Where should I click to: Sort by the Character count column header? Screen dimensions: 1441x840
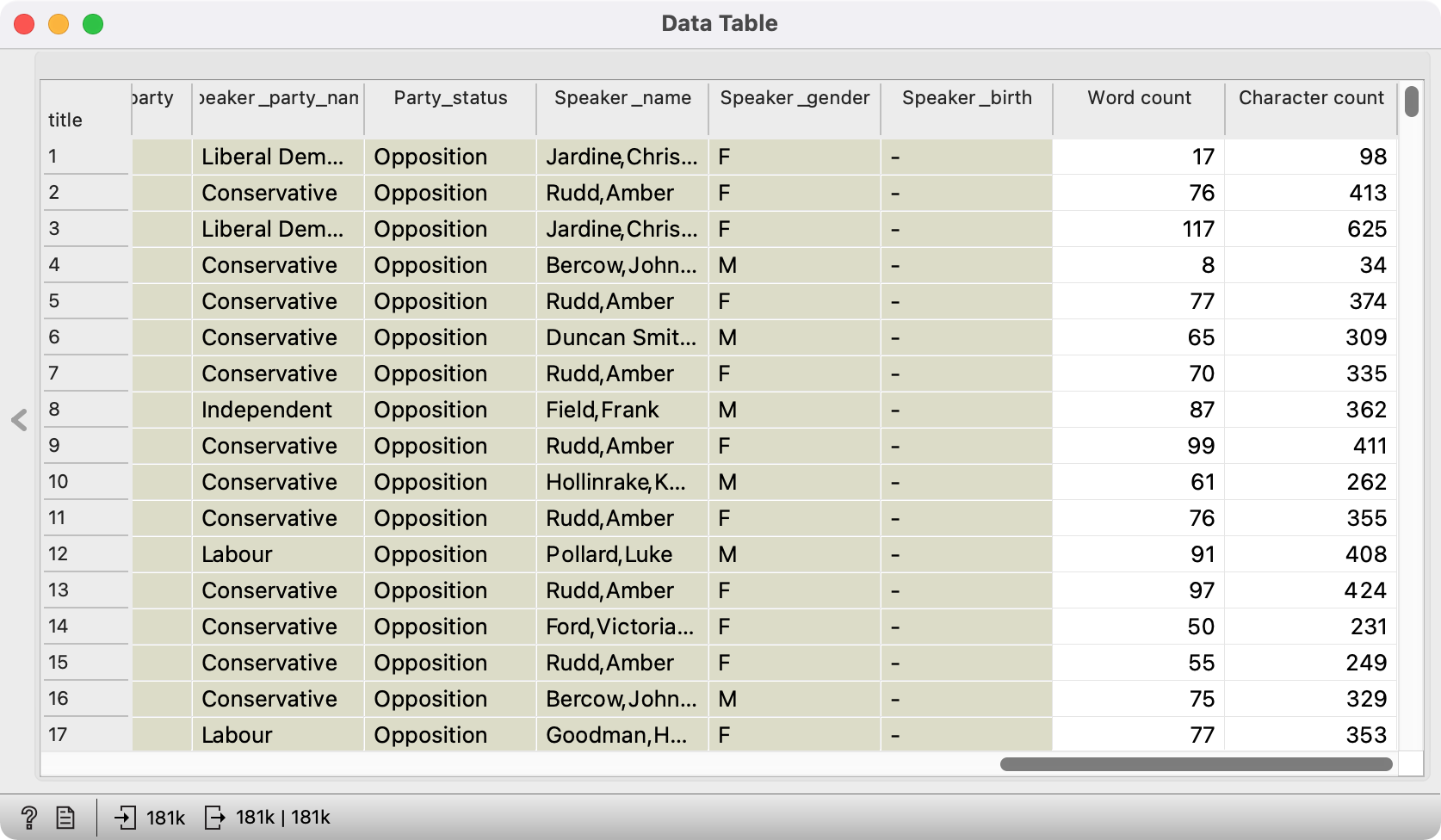tap(1310, 98)
